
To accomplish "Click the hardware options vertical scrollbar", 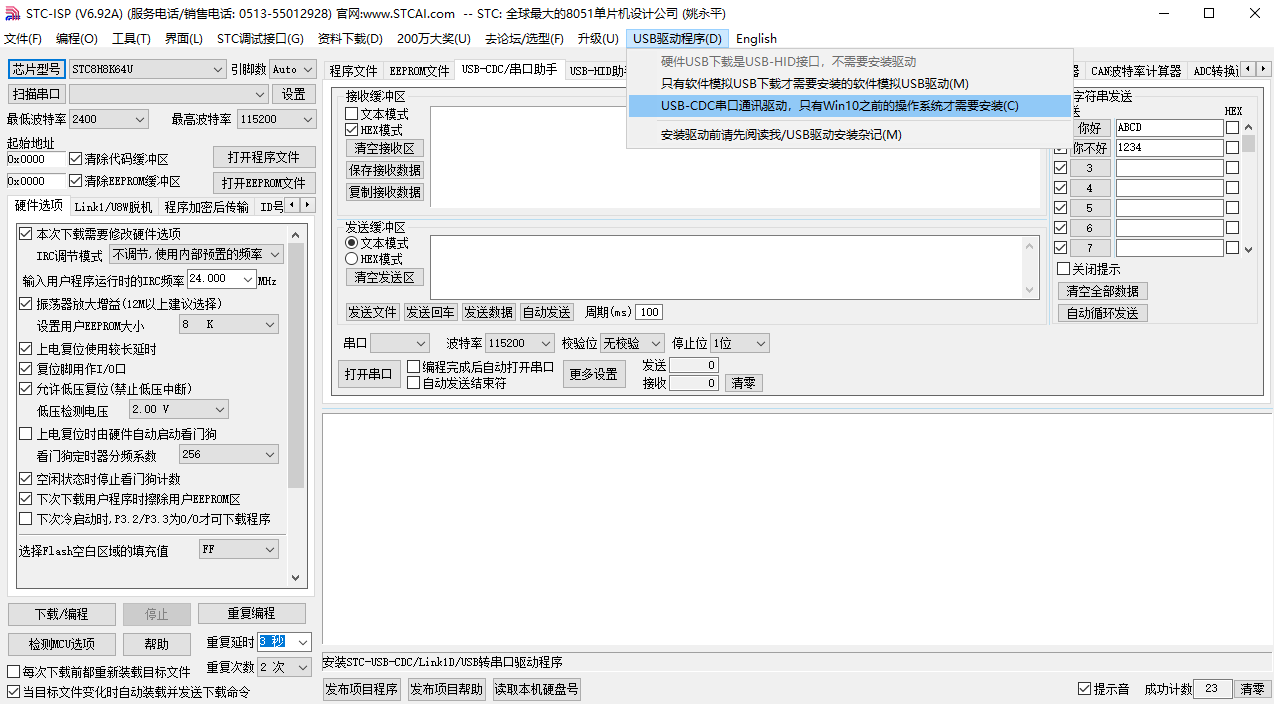I will [295, 405].
